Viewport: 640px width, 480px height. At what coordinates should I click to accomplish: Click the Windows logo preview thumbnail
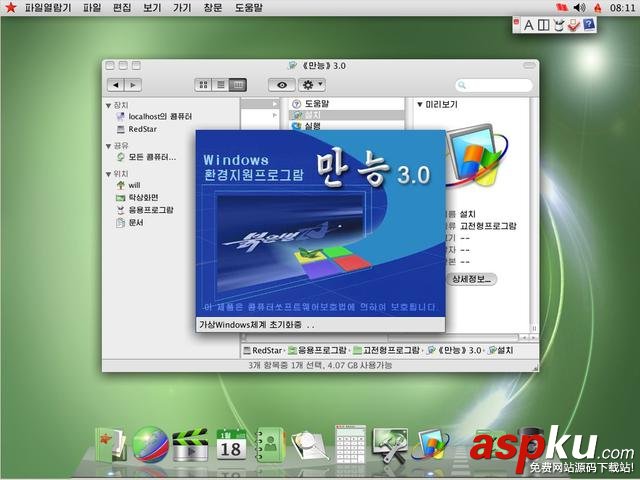(478, 156)
